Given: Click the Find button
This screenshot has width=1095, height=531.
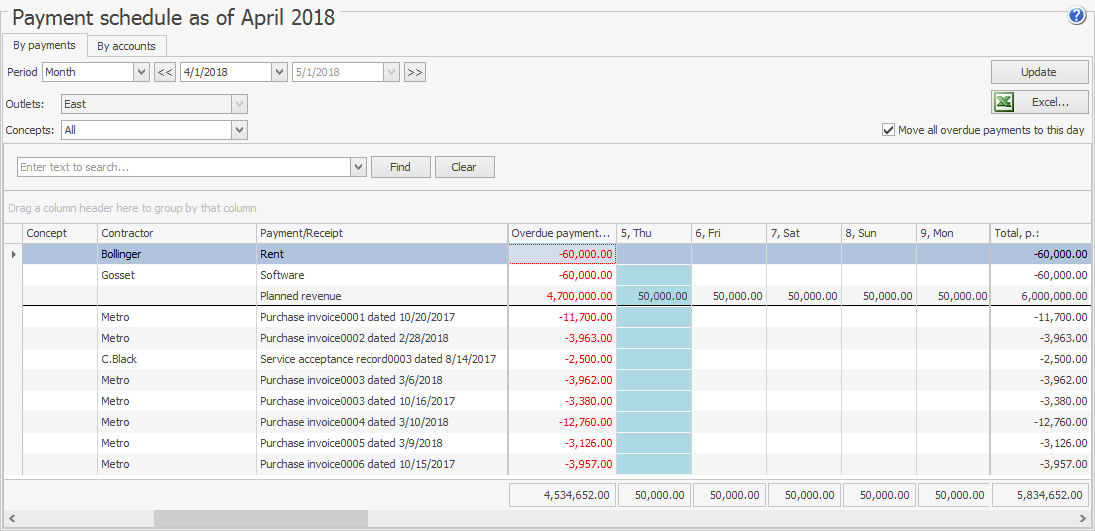Looking at the screenshot, I should (400, 167).
